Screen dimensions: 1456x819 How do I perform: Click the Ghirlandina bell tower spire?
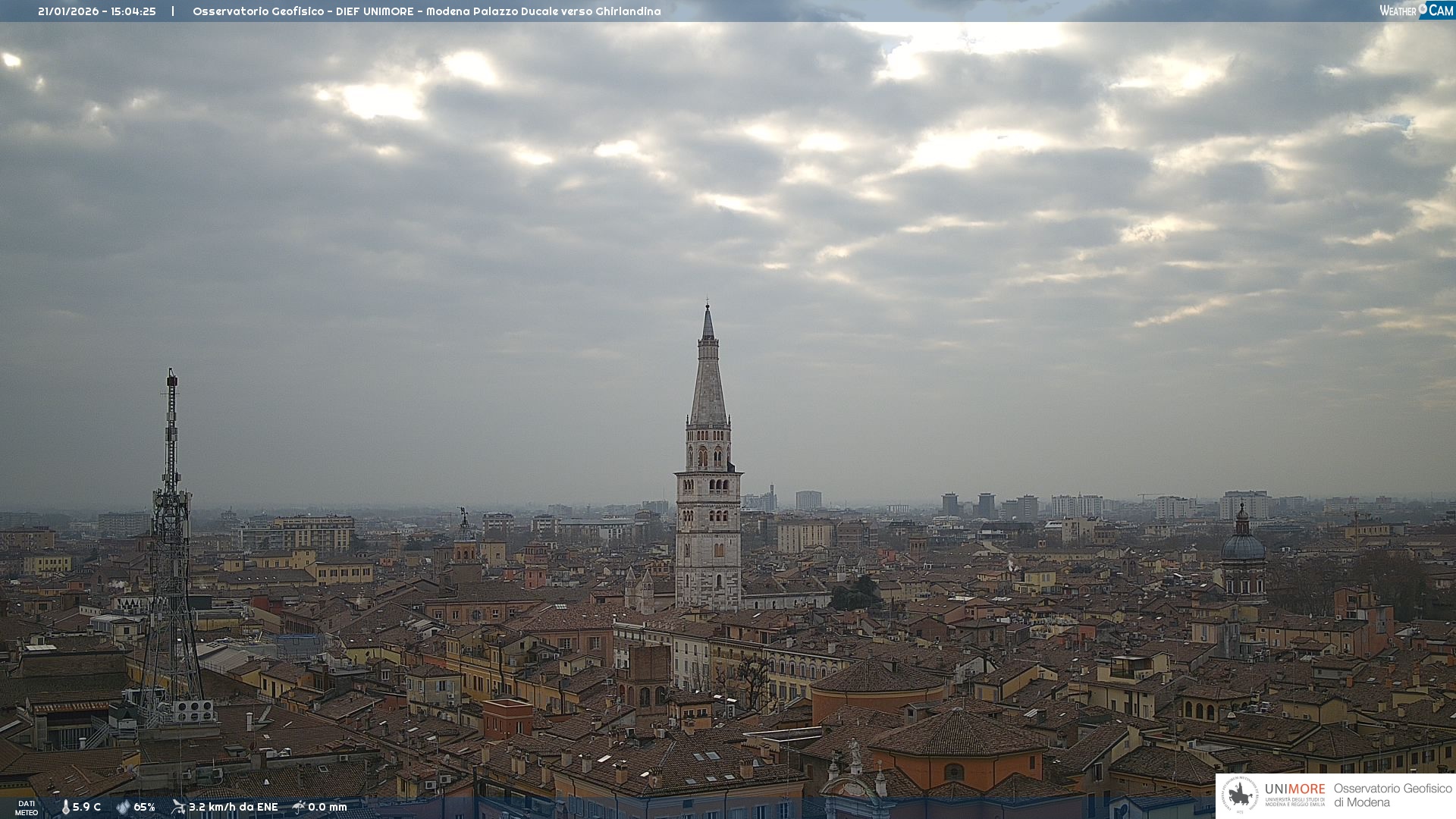708,379
